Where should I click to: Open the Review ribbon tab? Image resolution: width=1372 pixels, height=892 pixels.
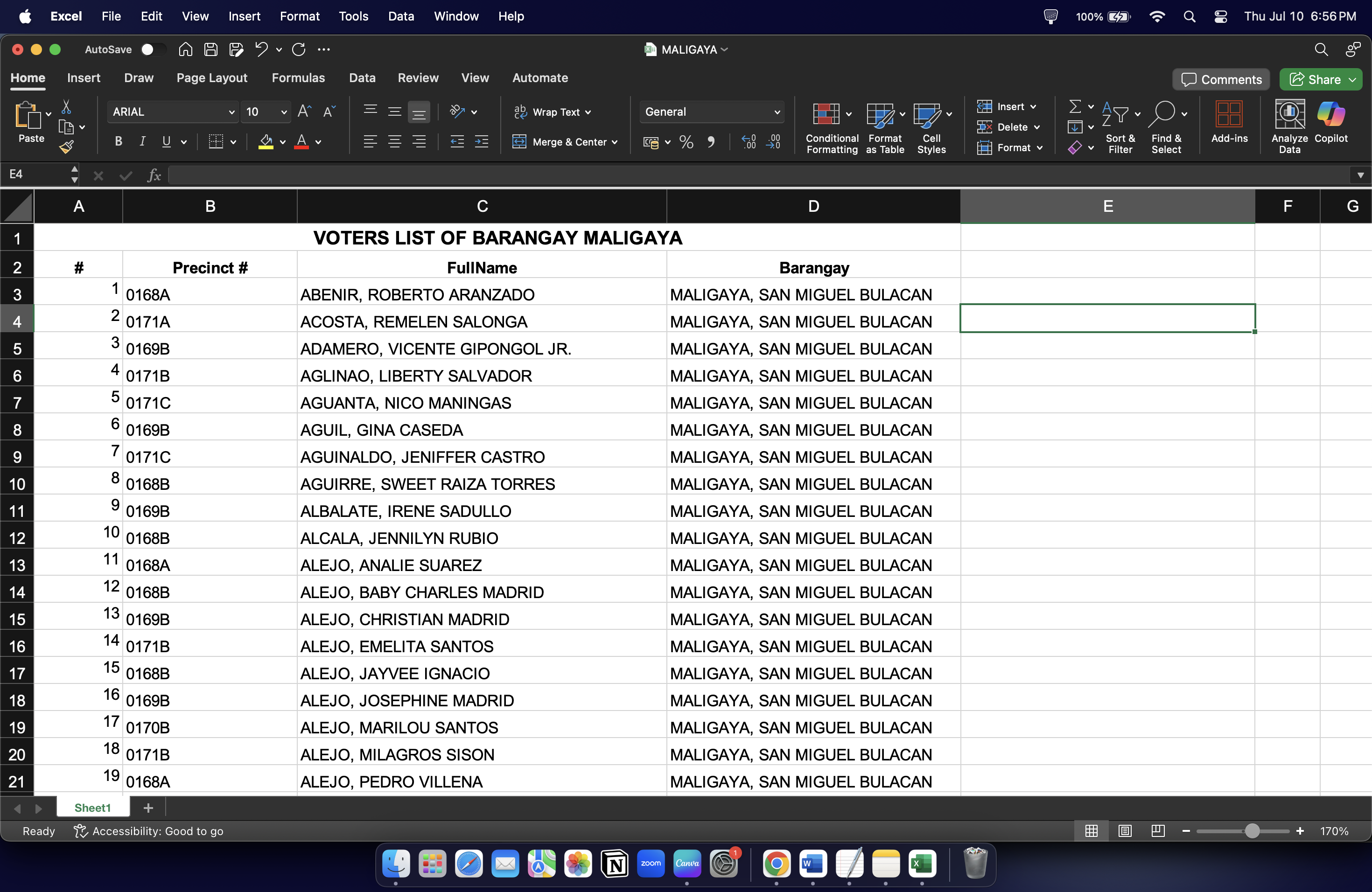tap(418, 78)
